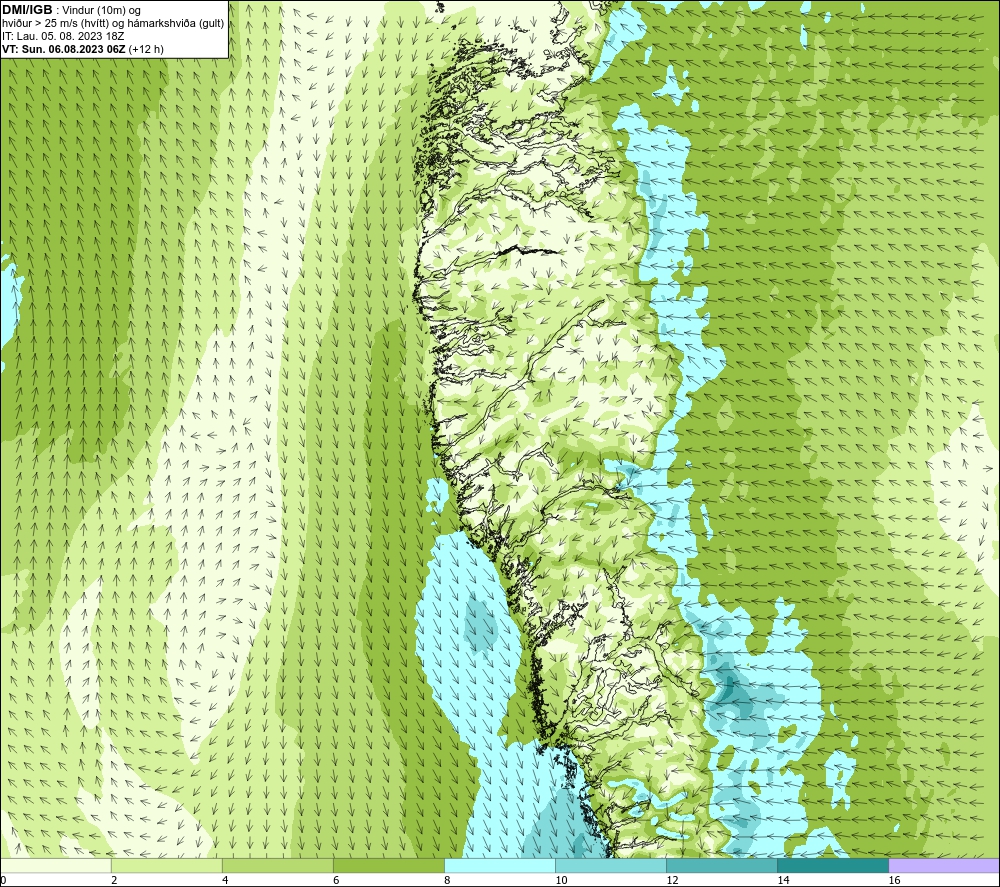The image size is (1000, 887).
Task: Click the 6–8 m/s green legend swatch
Action: (x=388, y=866)
